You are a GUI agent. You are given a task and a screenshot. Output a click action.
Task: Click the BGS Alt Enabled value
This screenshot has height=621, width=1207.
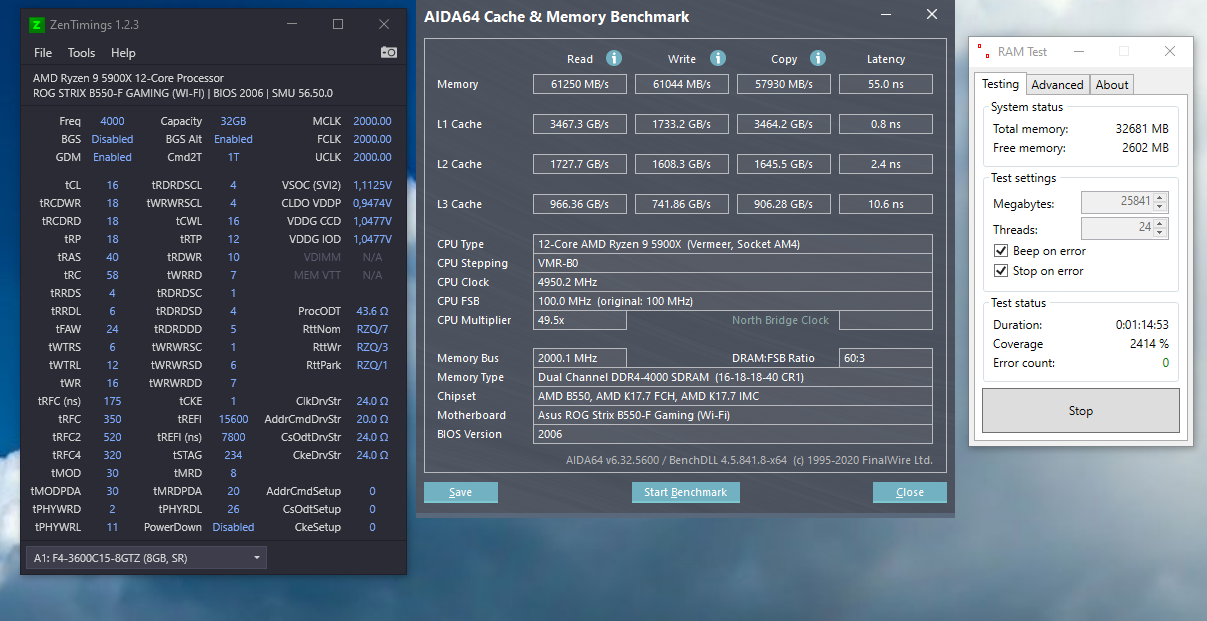pos(233,139)
